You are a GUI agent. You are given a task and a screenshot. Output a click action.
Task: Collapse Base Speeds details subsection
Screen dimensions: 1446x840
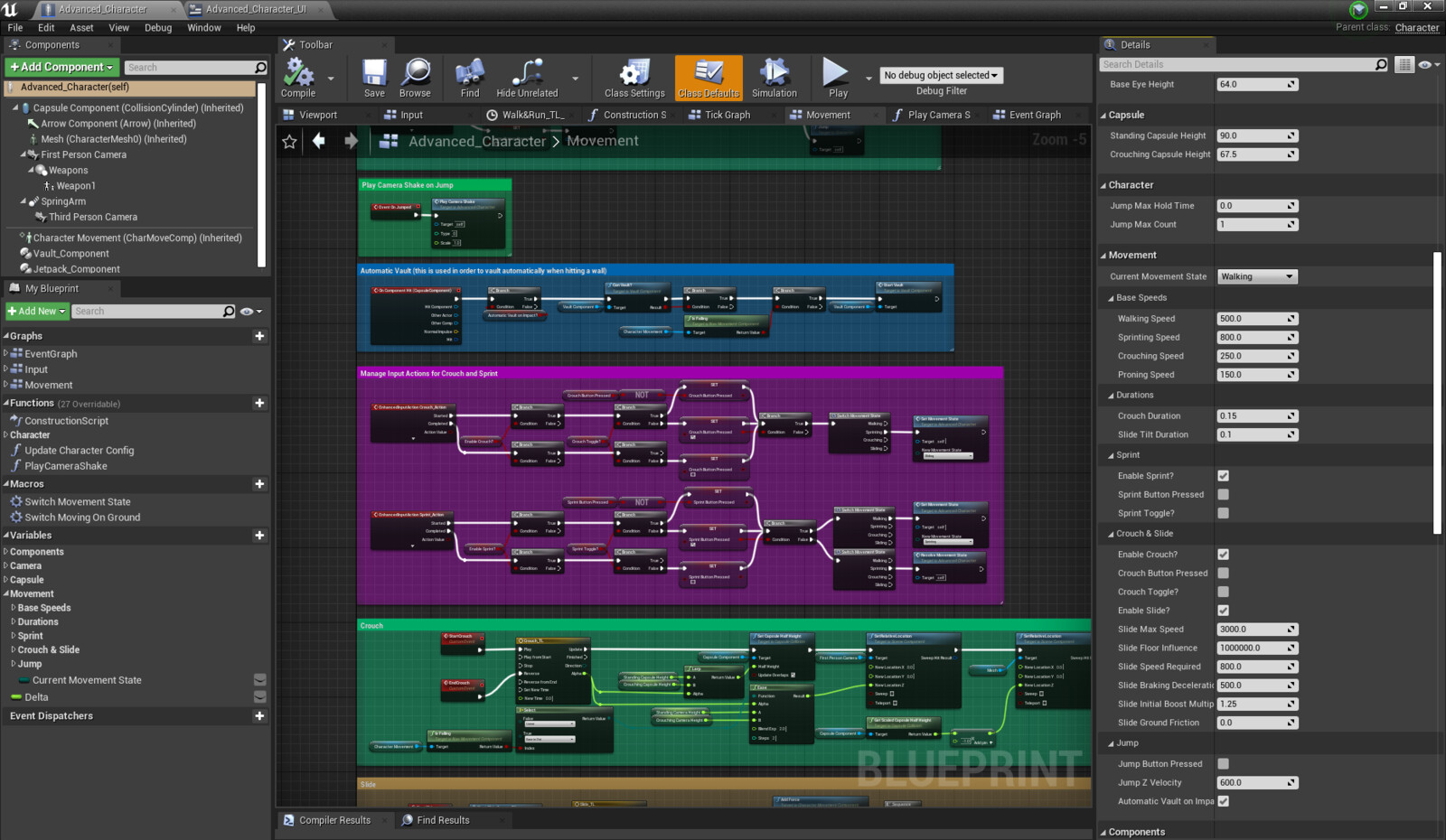[x=1112, y=298]
